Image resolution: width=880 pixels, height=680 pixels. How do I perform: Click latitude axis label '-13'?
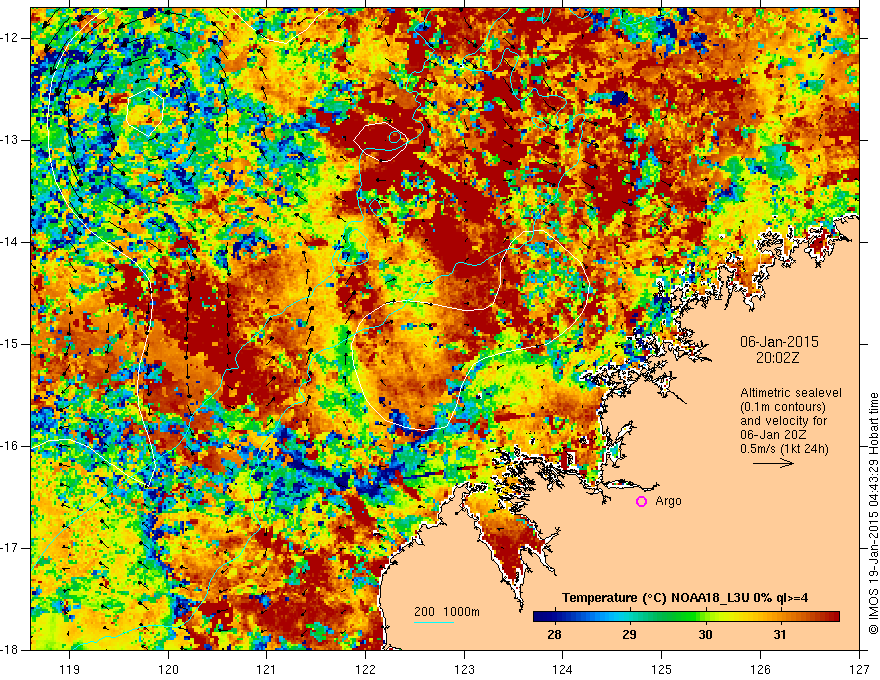click(10, 140)
